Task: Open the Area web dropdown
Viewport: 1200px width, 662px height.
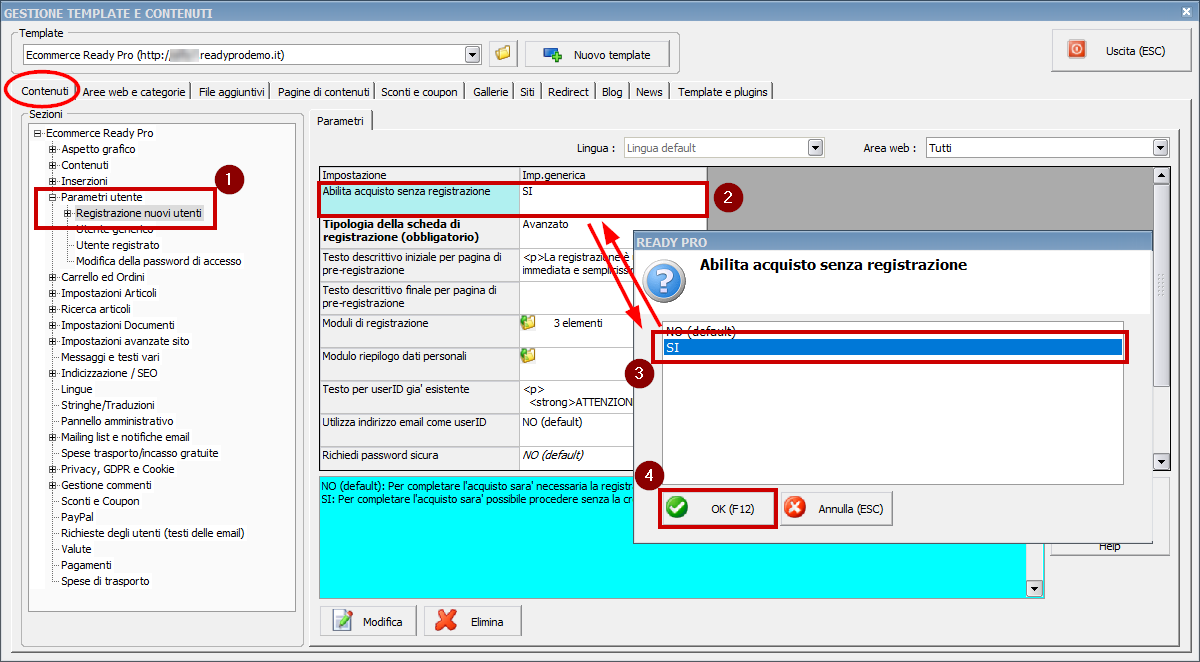Action: point(1160,148)
